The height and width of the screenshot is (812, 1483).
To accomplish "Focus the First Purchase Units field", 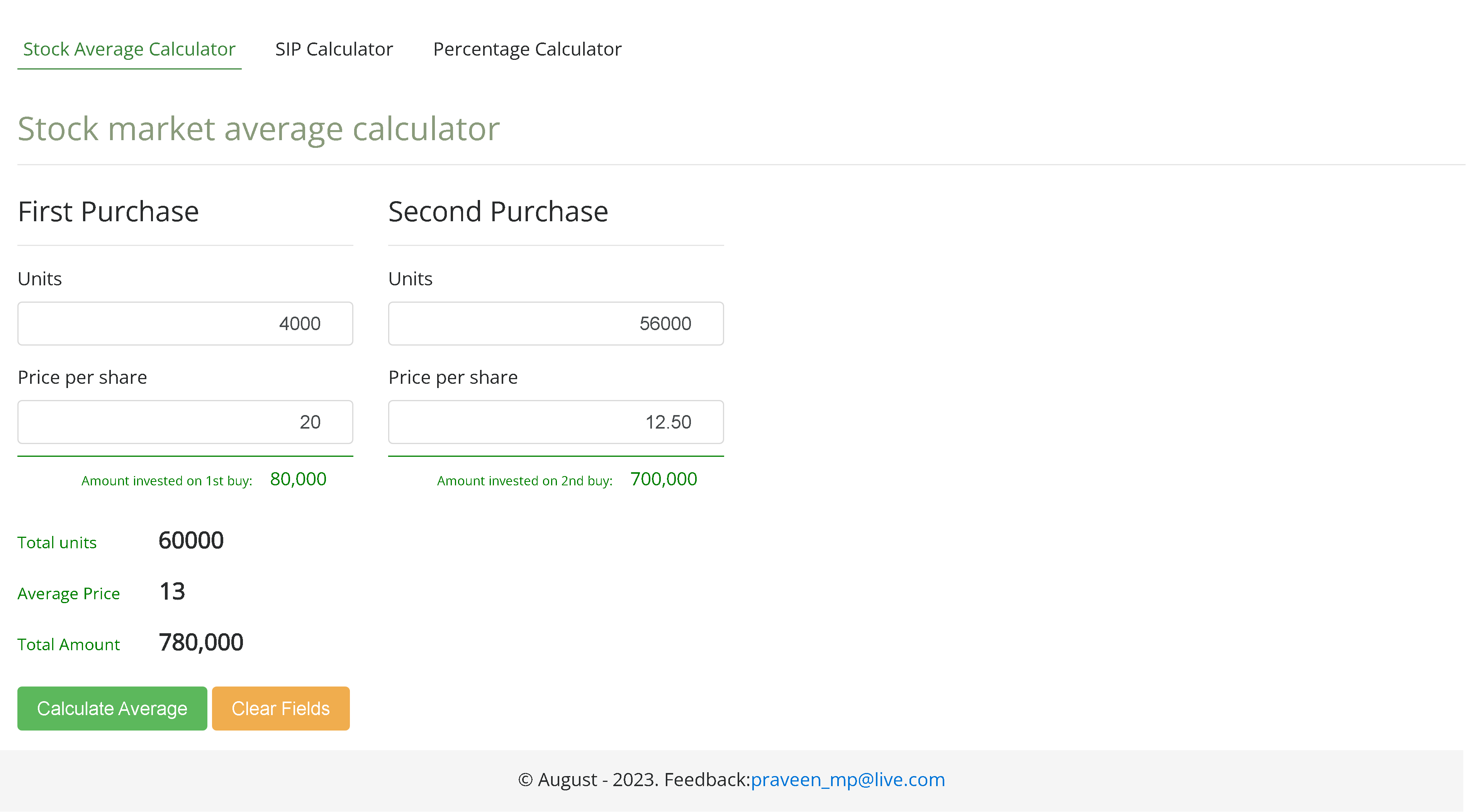I will point(185,324).
